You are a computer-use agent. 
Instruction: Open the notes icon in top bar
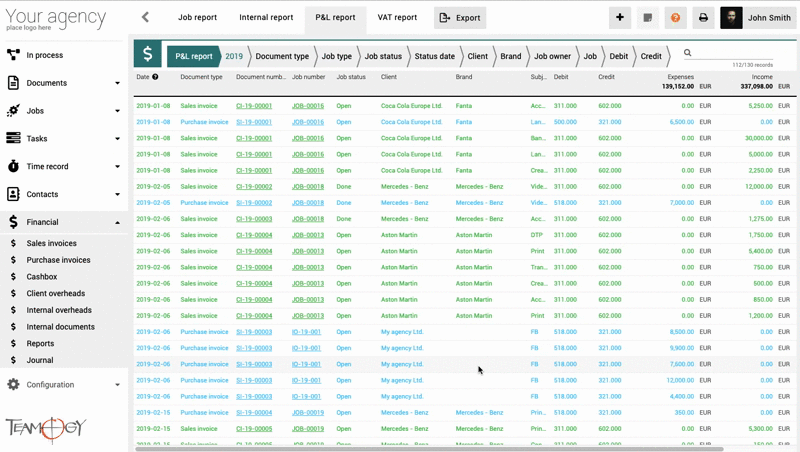coord(647,17)
